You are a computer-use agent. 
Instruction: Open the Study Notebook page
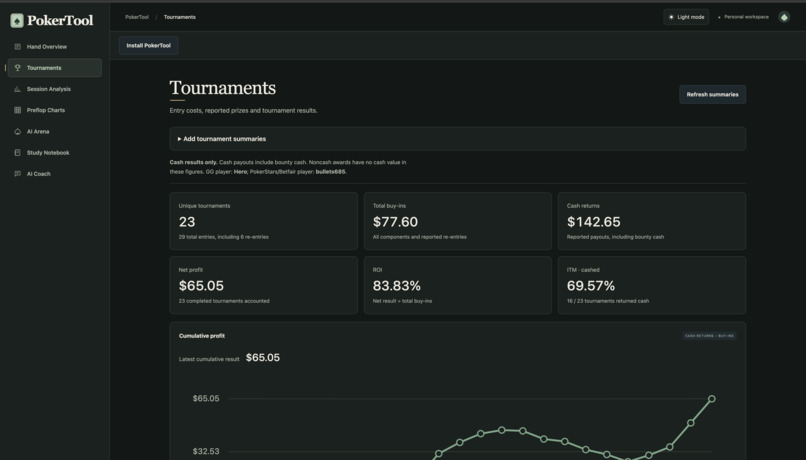click(54, 153)
